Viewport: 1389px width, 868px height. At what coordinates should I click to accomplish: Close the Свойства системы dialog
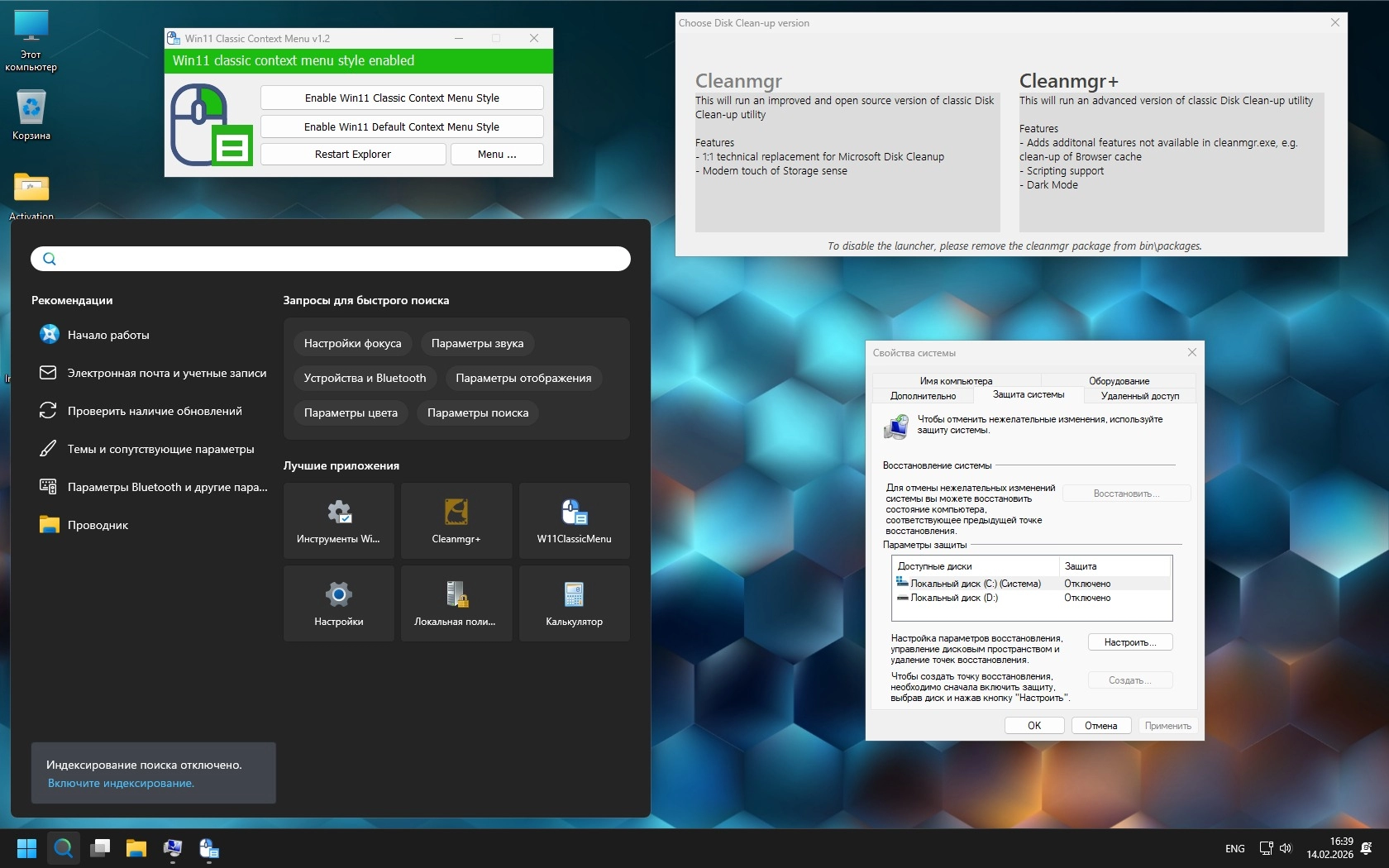[x=1191, y=353]
